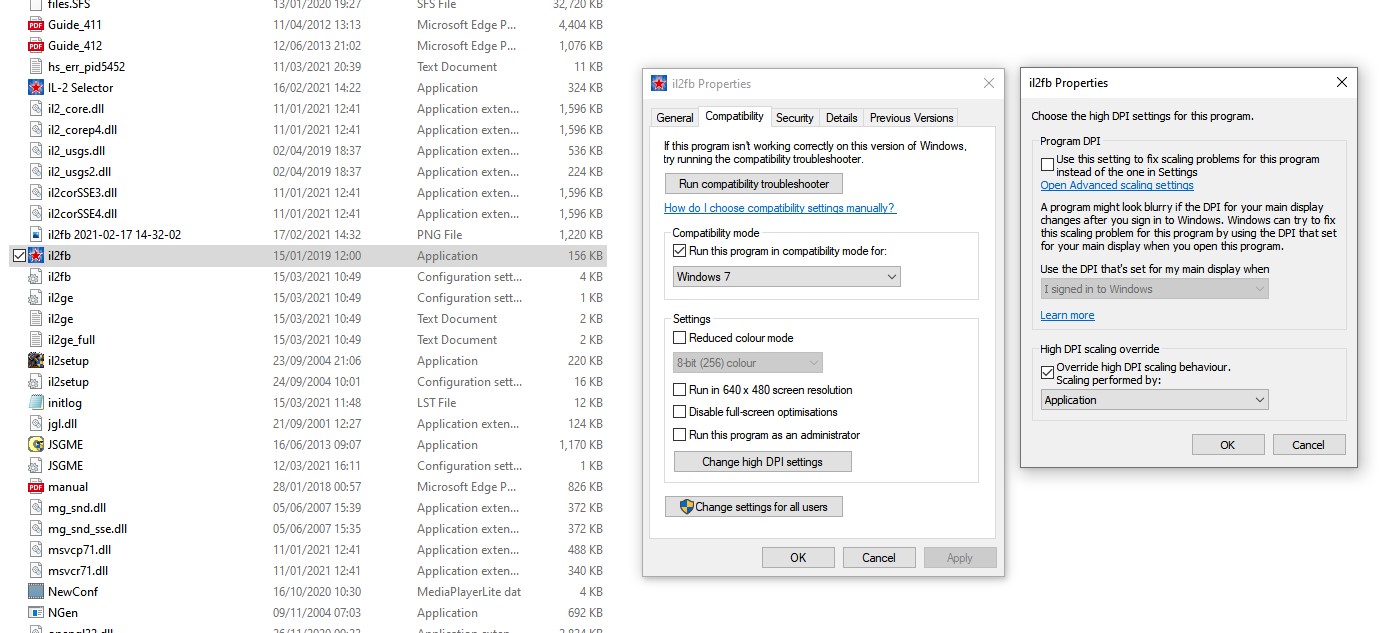This screenshot has width=1383, height=633.
Task: Click the manual PDF file icon
Action: pyautogui.click(x=36, y=486)
